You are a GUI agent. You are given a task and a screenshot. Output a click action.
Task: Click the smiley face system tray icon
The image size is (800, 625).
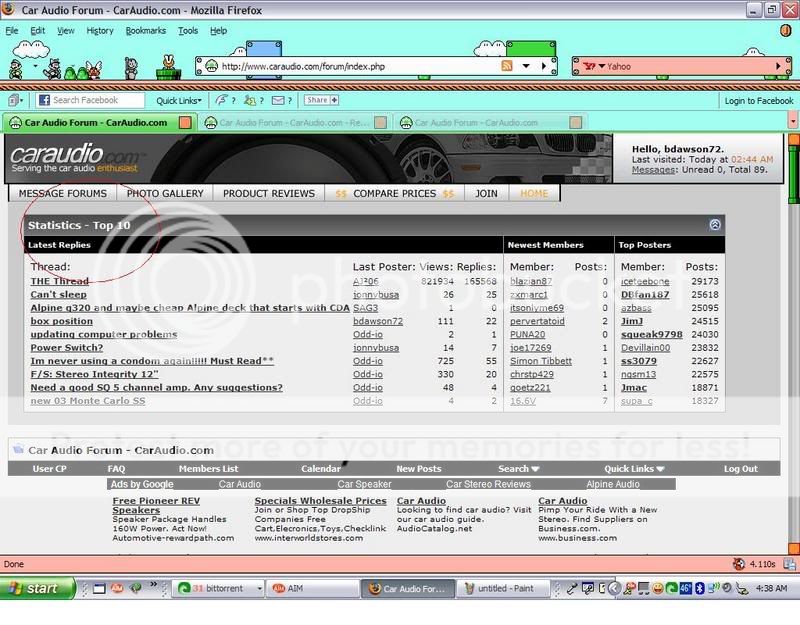658,588
